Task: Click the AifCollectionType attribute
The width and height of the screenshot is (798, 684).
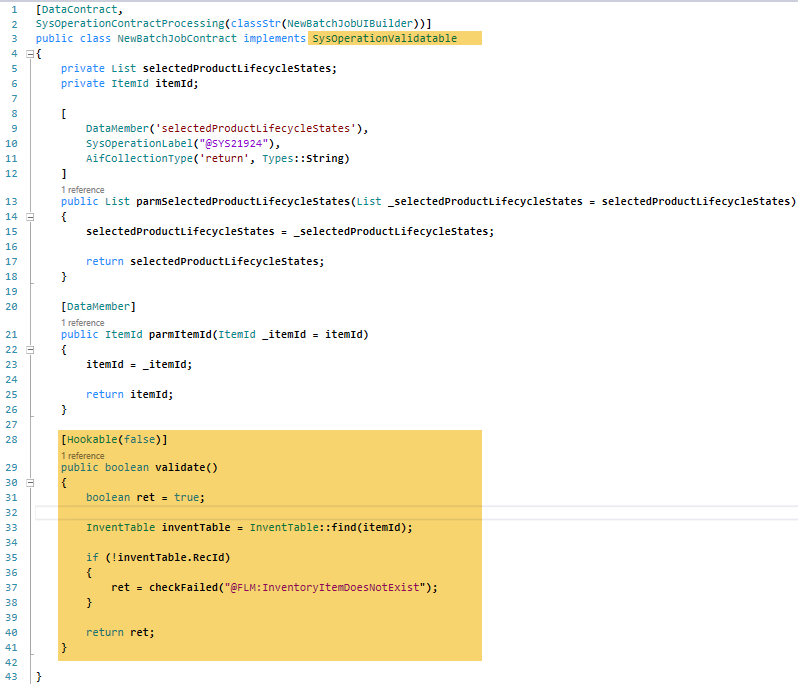Action: (x=139, y=159)
